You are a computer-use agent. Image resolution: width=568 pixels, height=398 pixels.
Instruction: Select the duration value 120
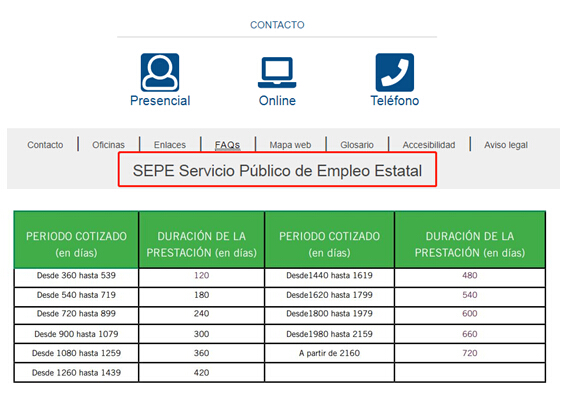[x=201, y=276]
